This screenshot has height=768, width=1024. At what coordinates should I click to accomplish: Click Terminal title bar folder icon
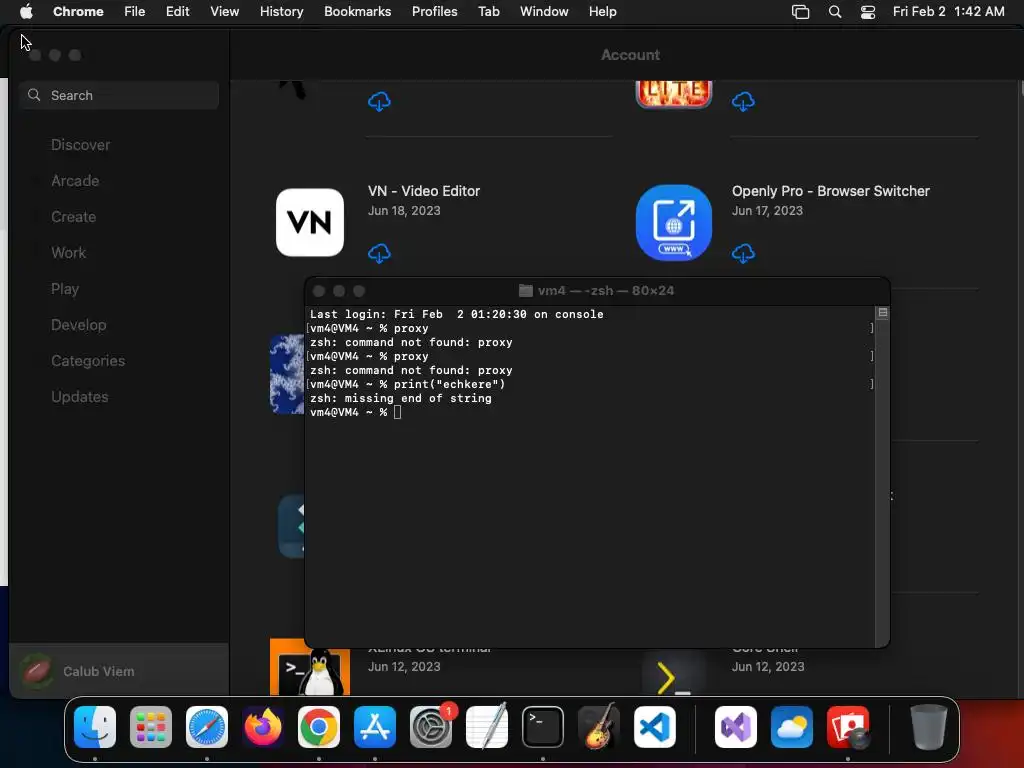point(526,291)
